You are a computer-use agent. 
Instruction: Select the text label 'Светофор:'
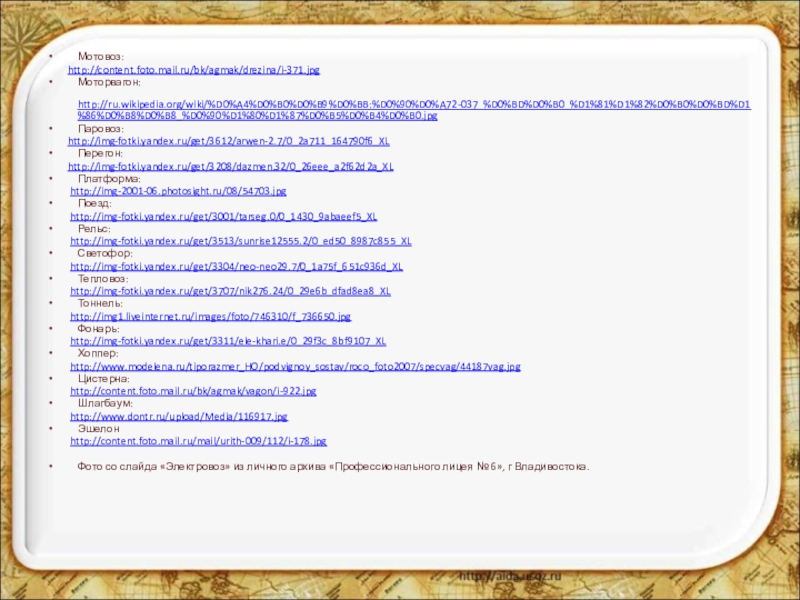pos(105,254)
